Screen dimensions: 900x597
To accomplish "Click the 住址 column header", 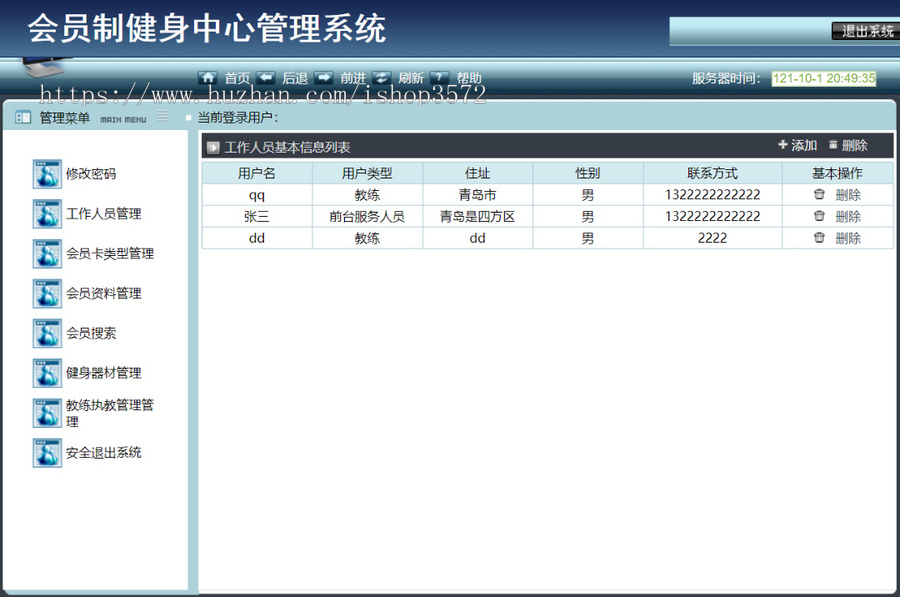I will coord(478,173).
